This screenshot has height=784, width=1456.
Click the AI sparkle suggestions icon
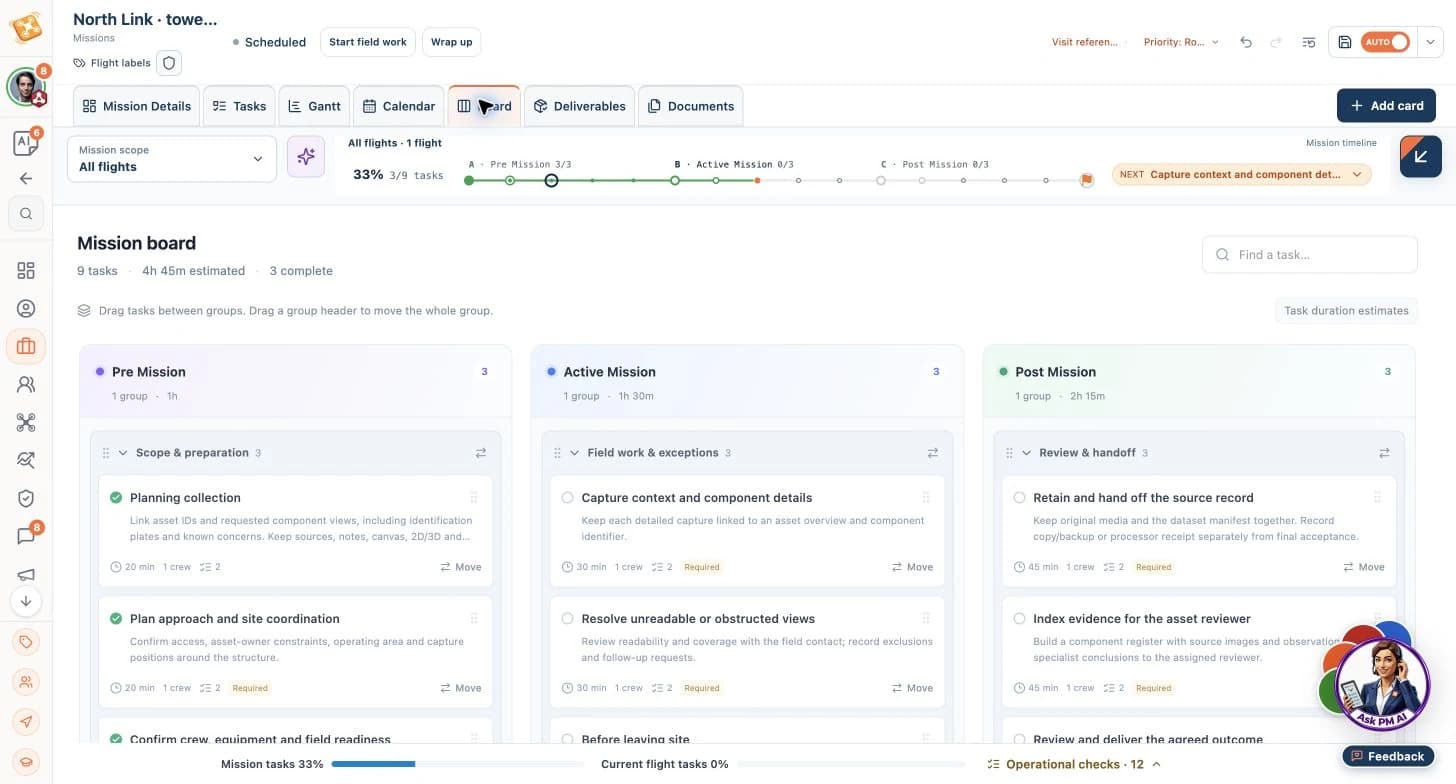tap(306, 157)
